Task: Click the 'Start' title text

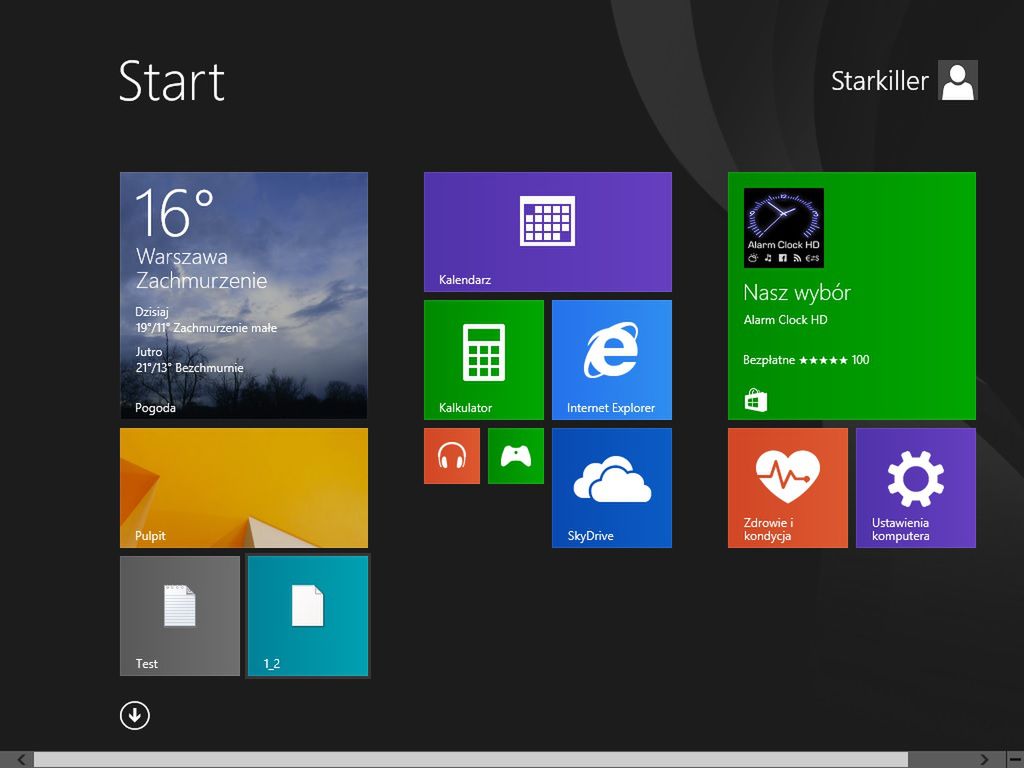Action: [172, 81]
